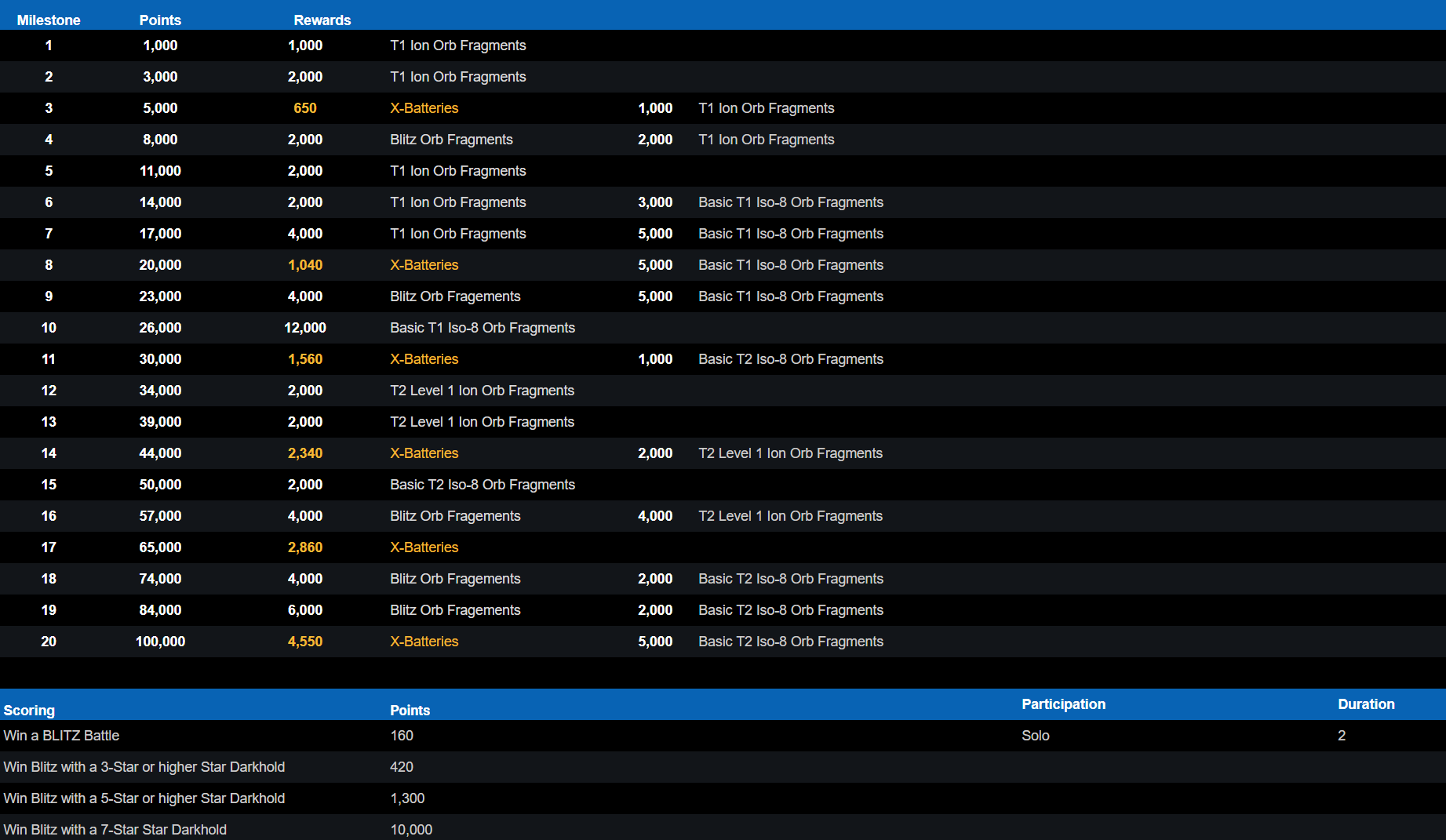The width and height of the screenshot is (1446, 840).
Task: Click the 6,000 reward quantity
Action: (305, 610)
